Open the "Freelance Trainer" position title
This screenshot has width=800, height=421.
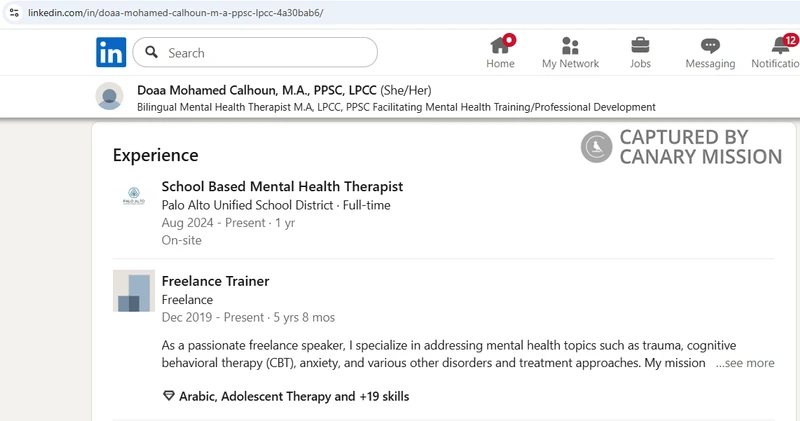coord(215,281)
